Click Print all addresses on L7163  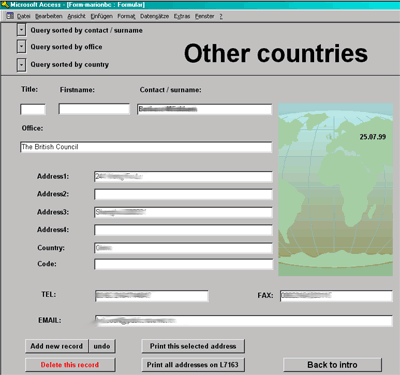coord(193,365)
